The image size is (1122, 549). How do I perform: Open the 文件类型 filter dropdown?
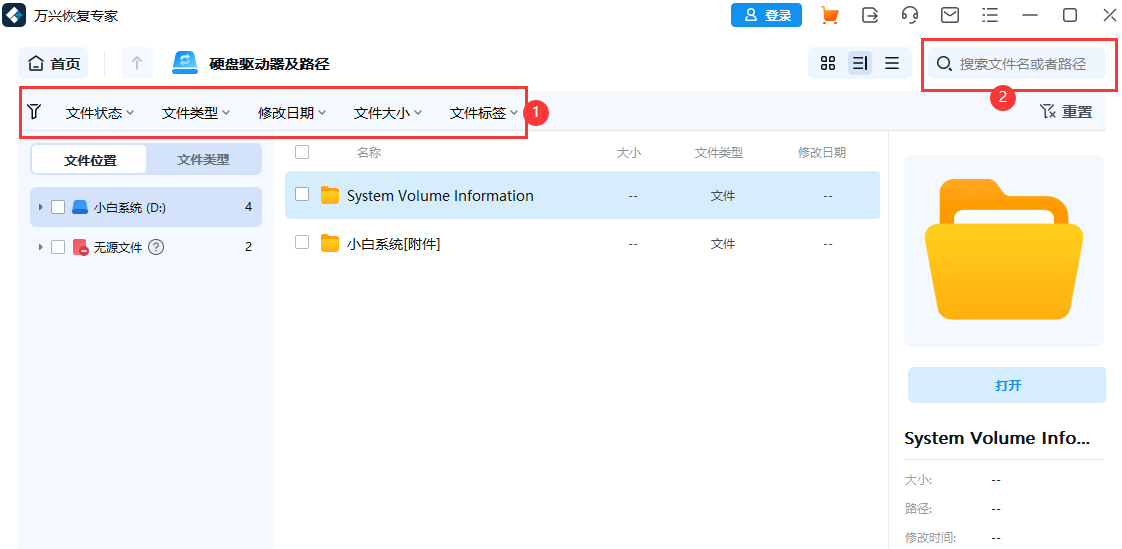[x=196, y=112]
